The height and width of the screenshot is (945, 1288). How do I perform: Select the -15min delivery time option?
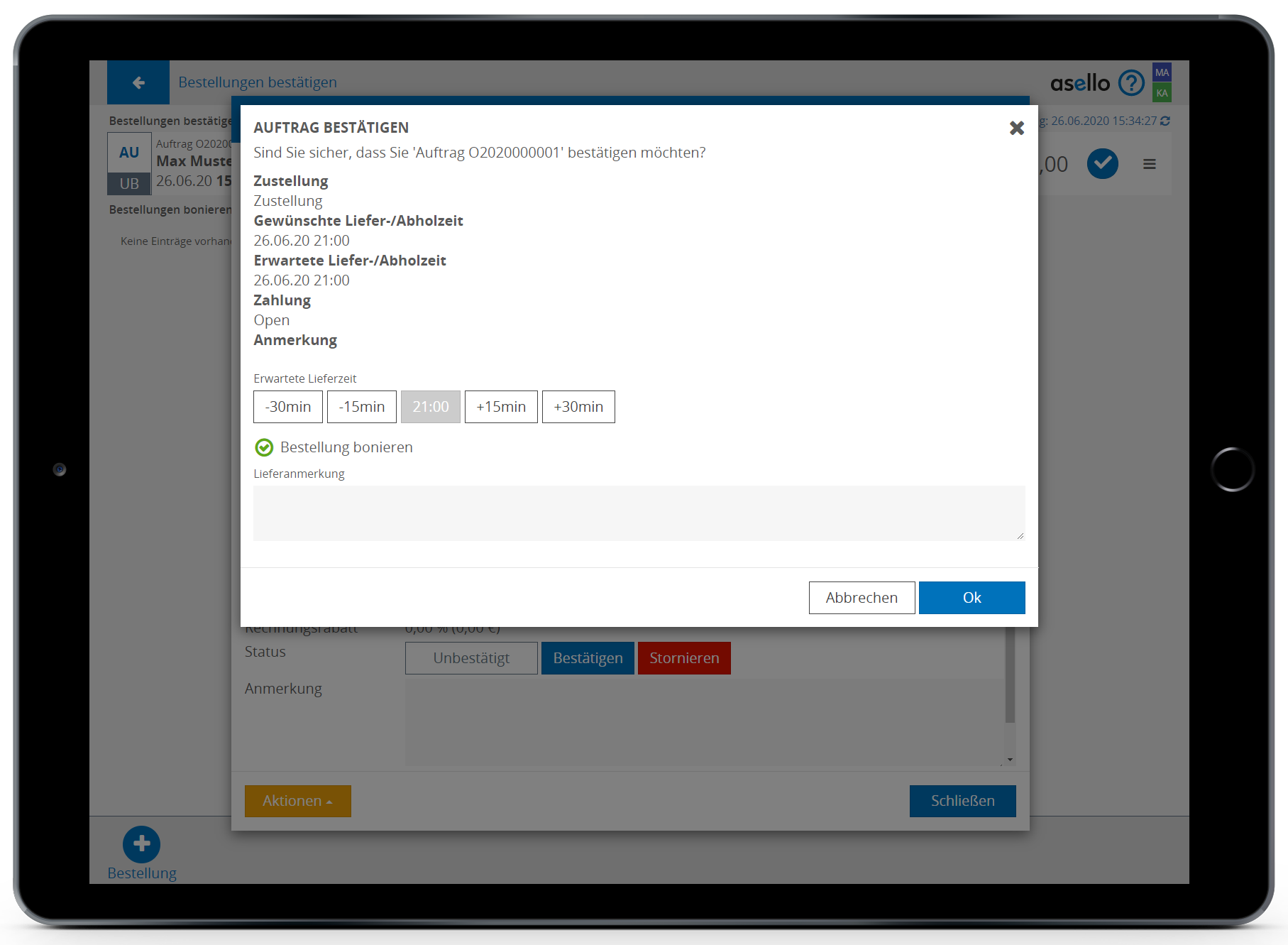coord(361,407)
